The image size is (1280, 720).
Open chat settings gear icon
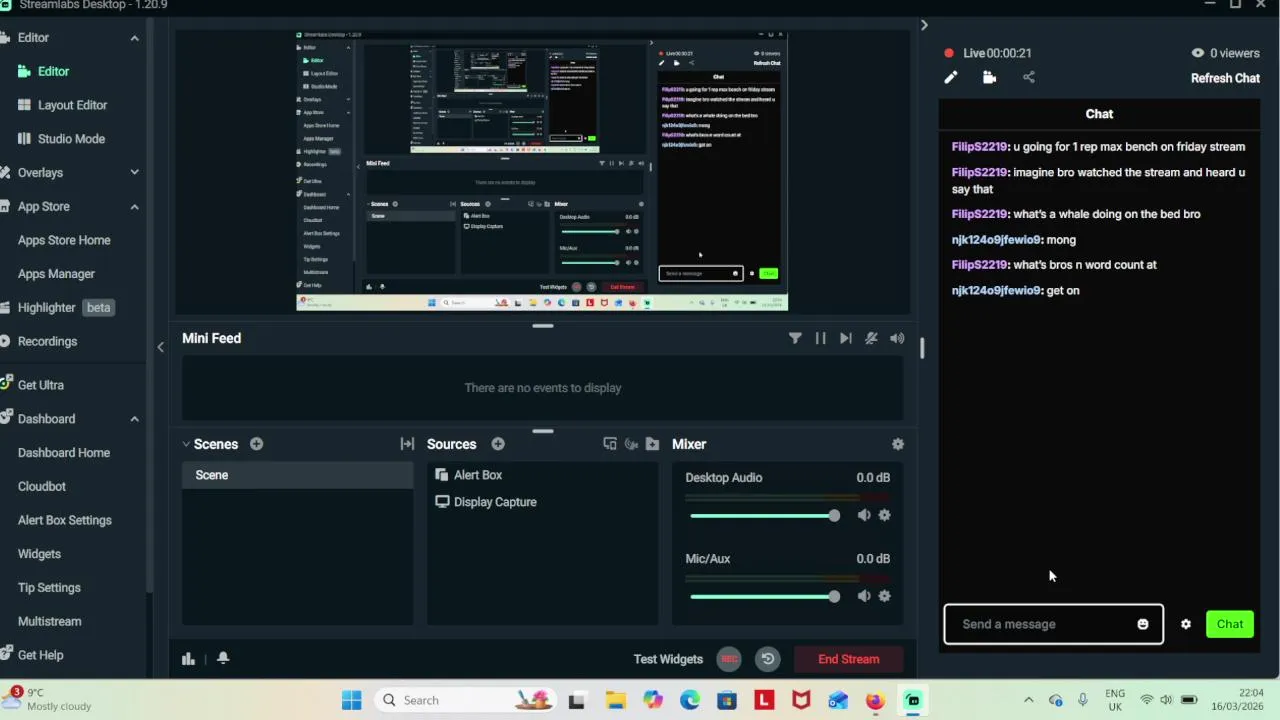click(1186, 624)
